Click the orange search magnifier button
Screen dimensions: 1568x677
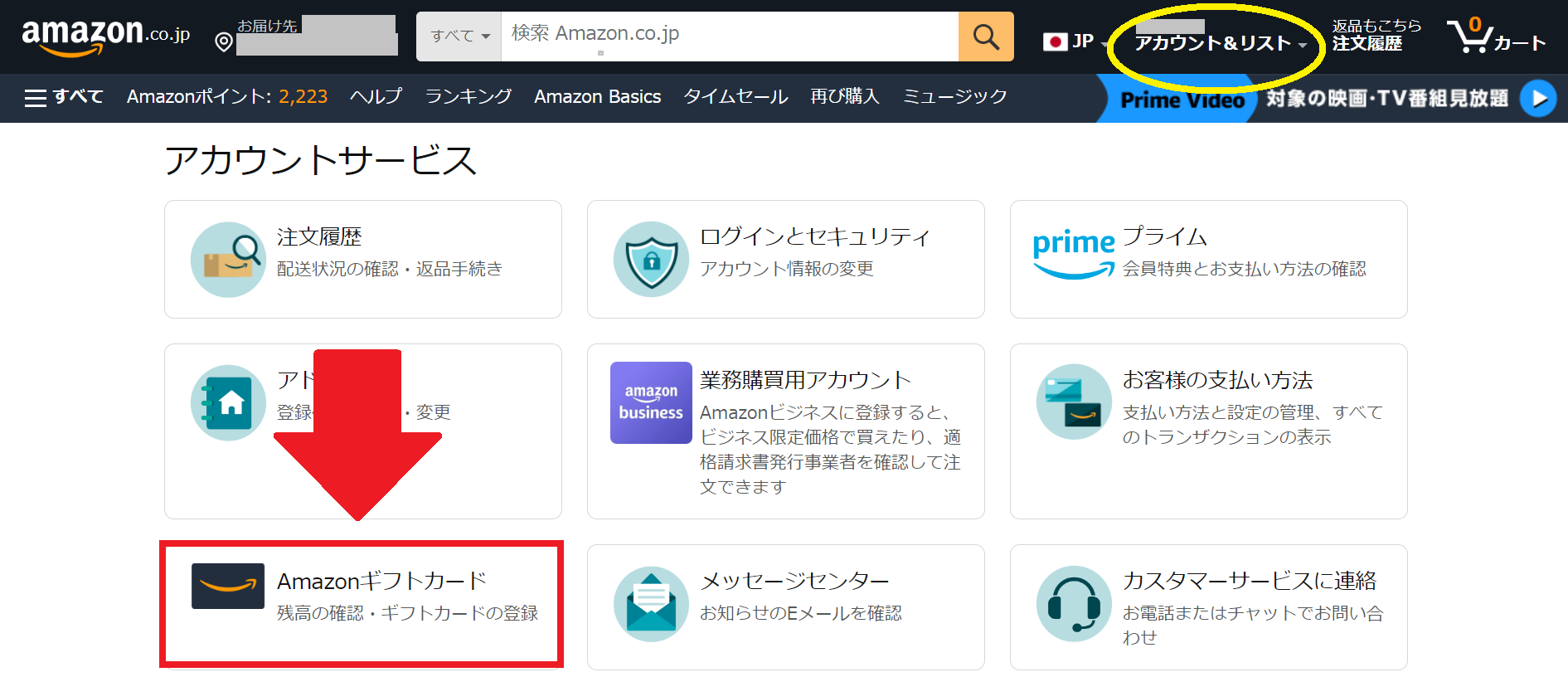click(986, 37)
